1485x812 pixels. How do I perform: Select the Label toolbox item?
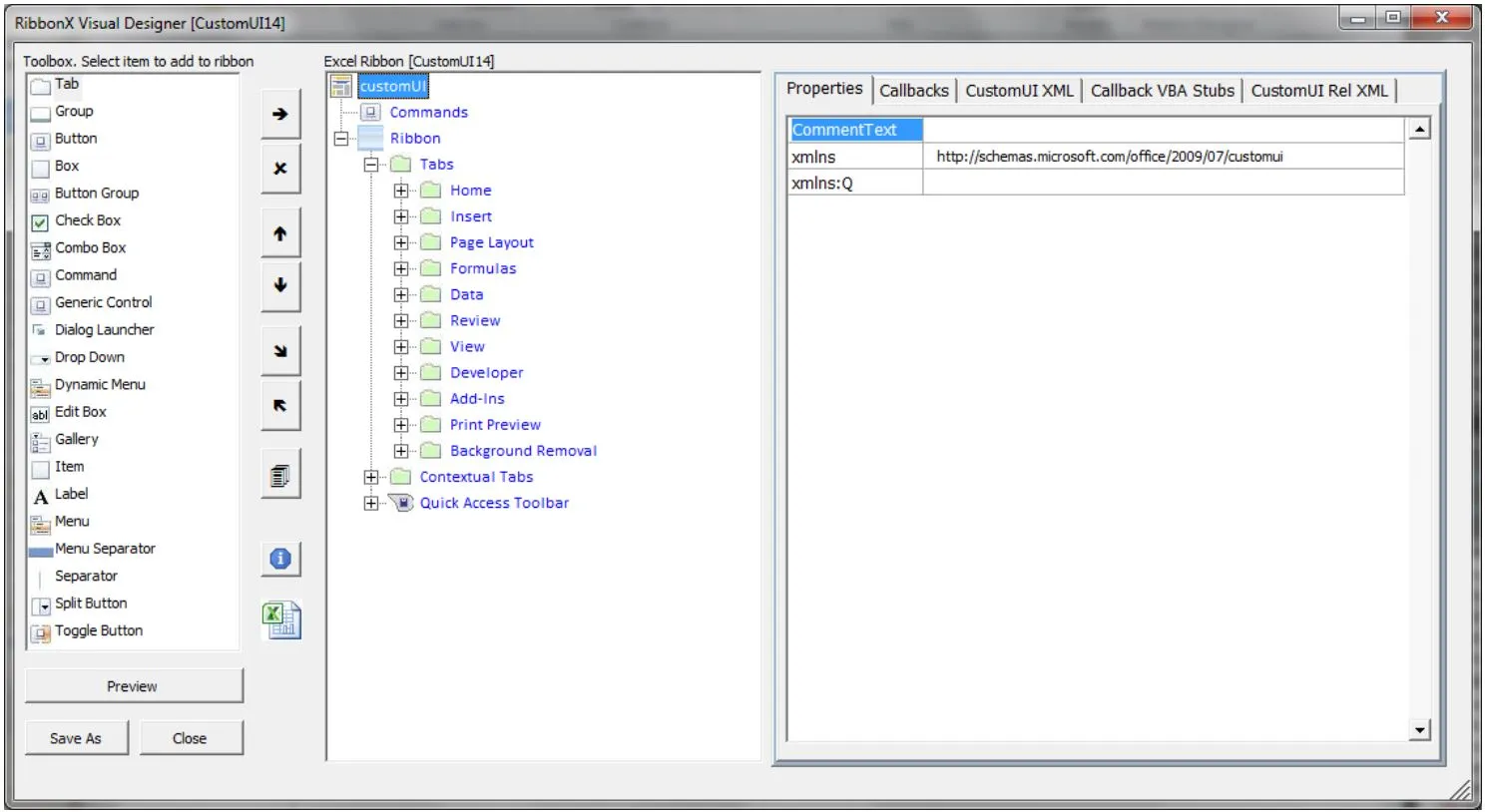[x=72, y=494]
